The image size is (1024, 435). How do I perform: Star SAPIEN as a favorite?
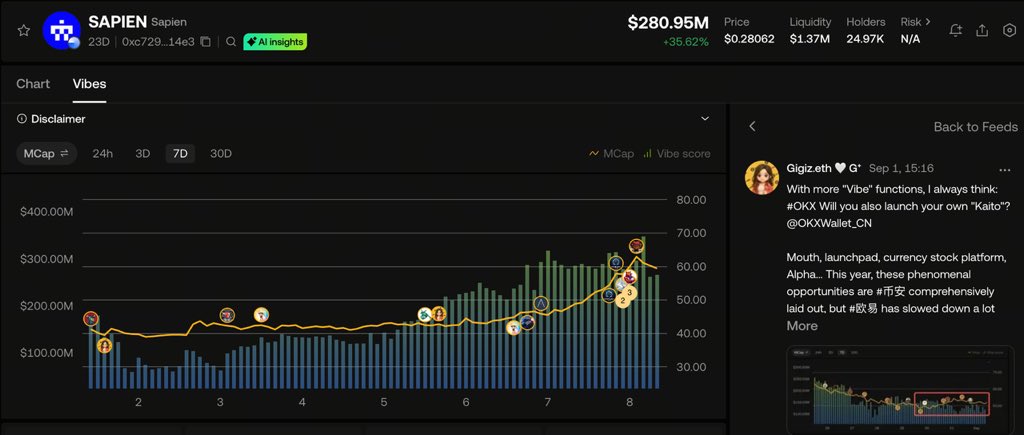click(x=24, y=31)
